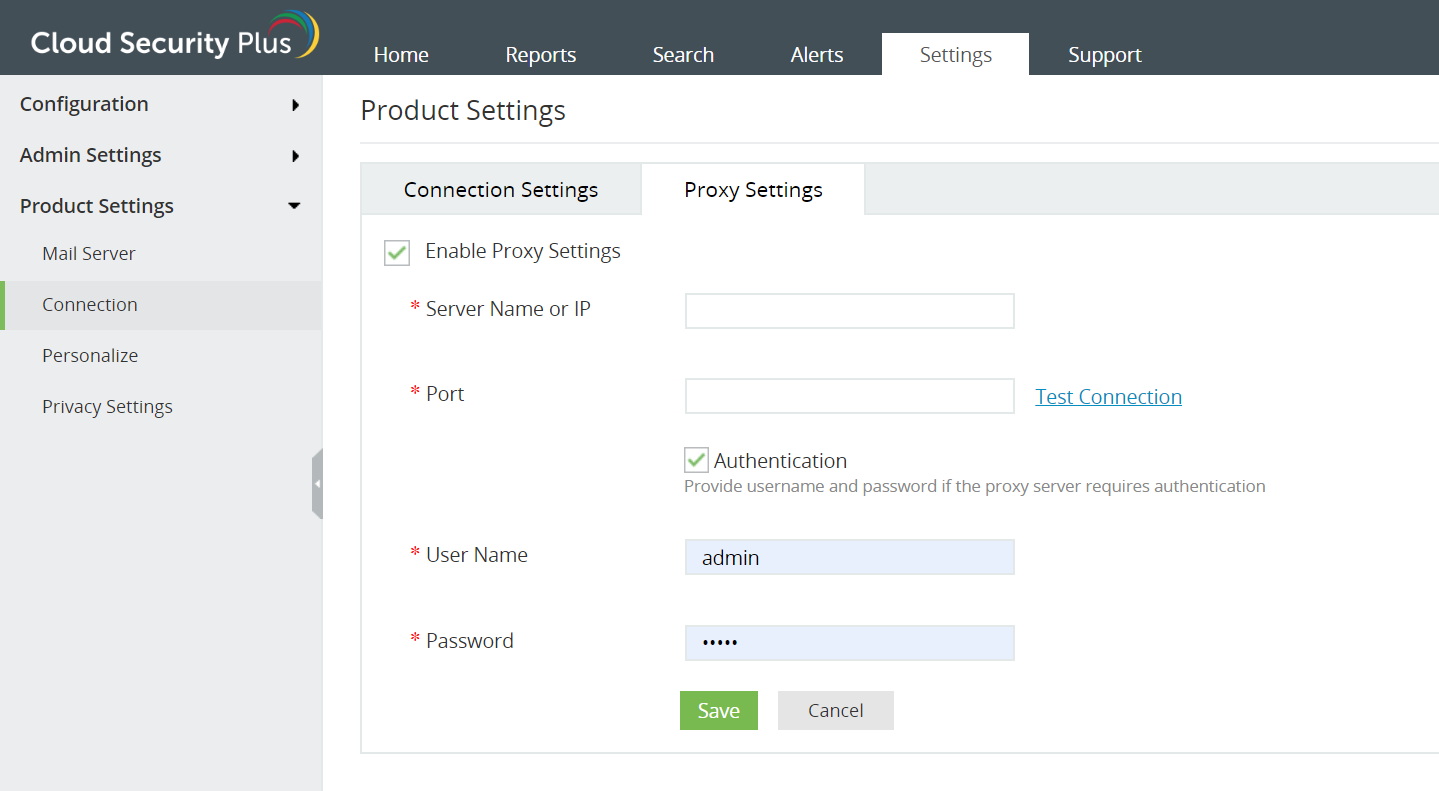Open the Reports menu

pos(541,55)
